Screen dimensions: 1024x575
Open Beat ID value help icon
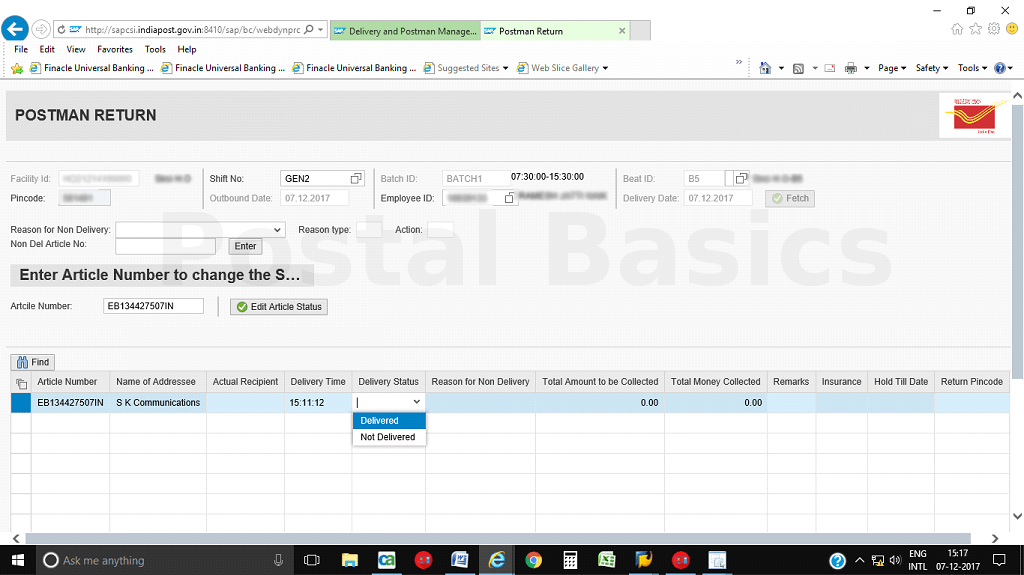click(x=741, y=179)
